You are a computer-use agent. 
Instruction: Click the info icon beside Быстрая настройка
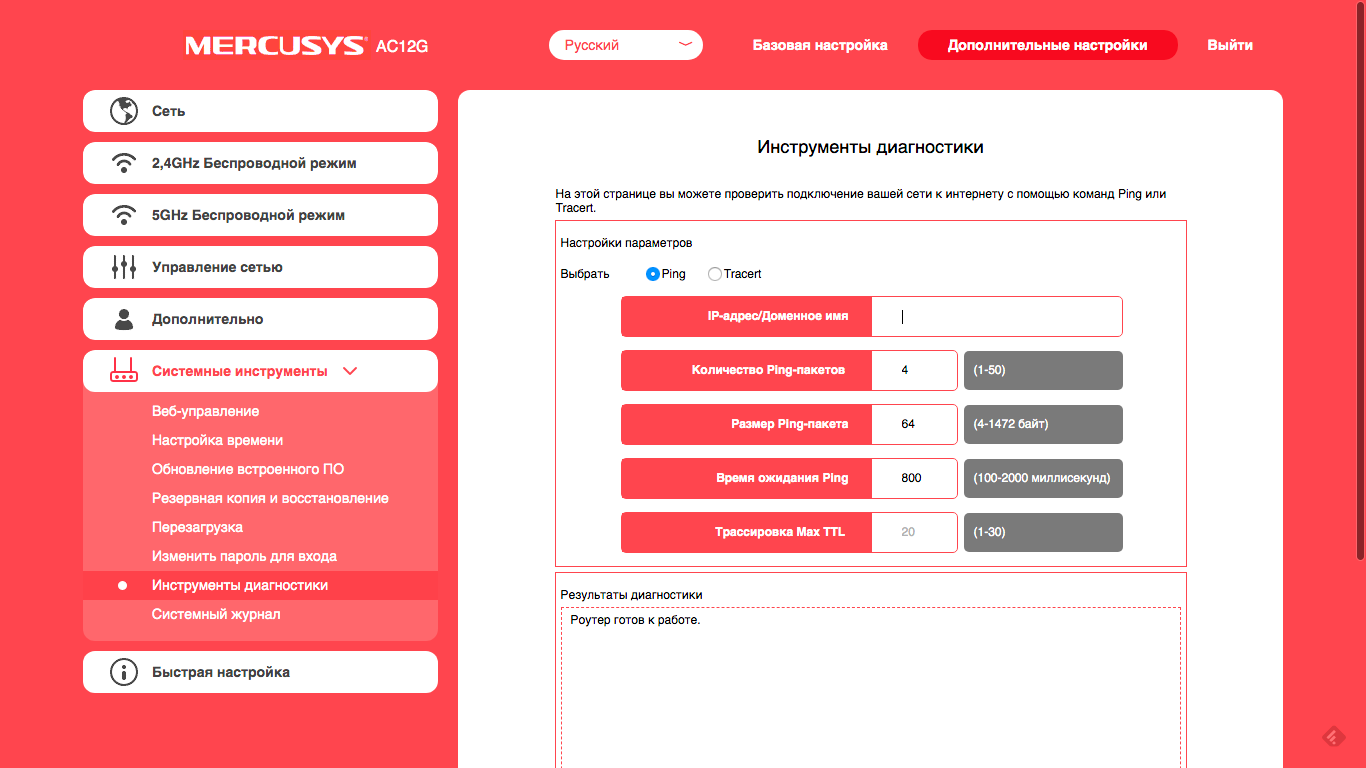click(x=124, y=672)
